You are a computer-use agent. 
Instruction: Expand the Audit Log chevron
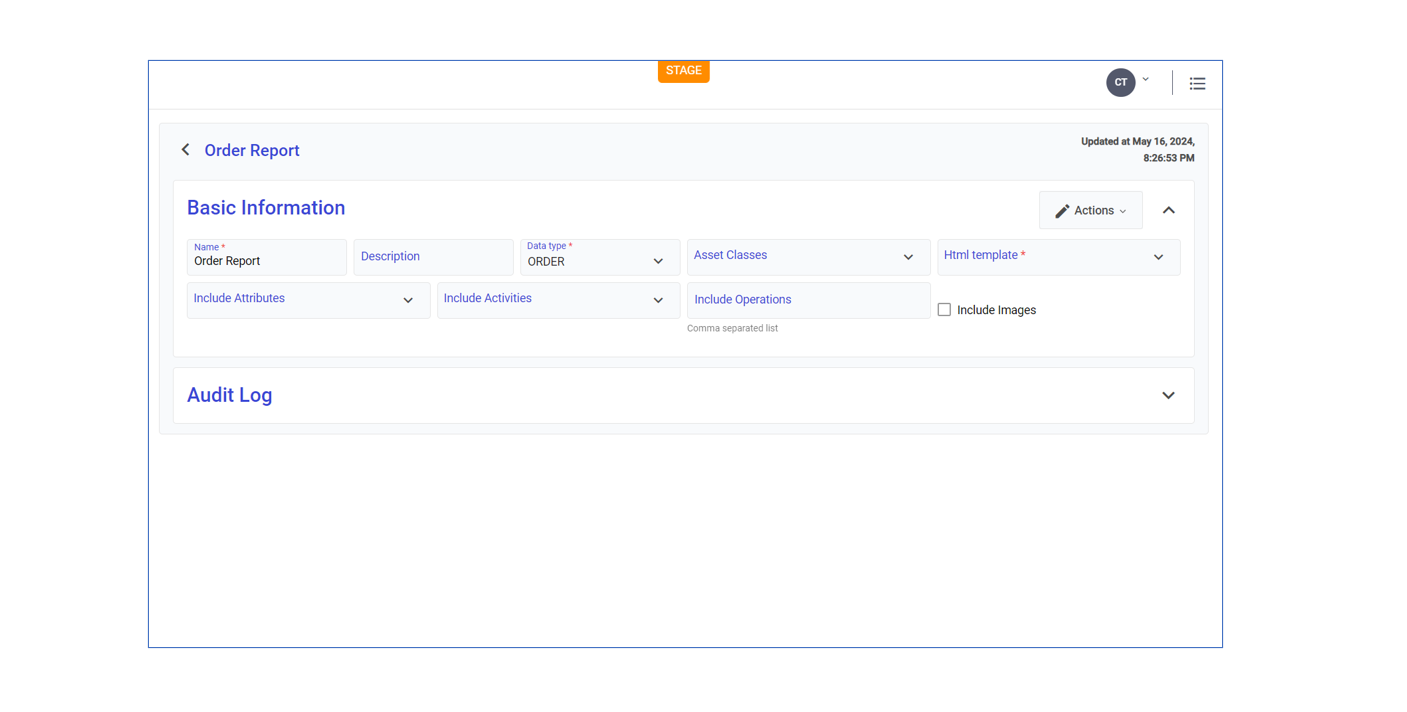pyautogui.click(x=1168, y=396)
